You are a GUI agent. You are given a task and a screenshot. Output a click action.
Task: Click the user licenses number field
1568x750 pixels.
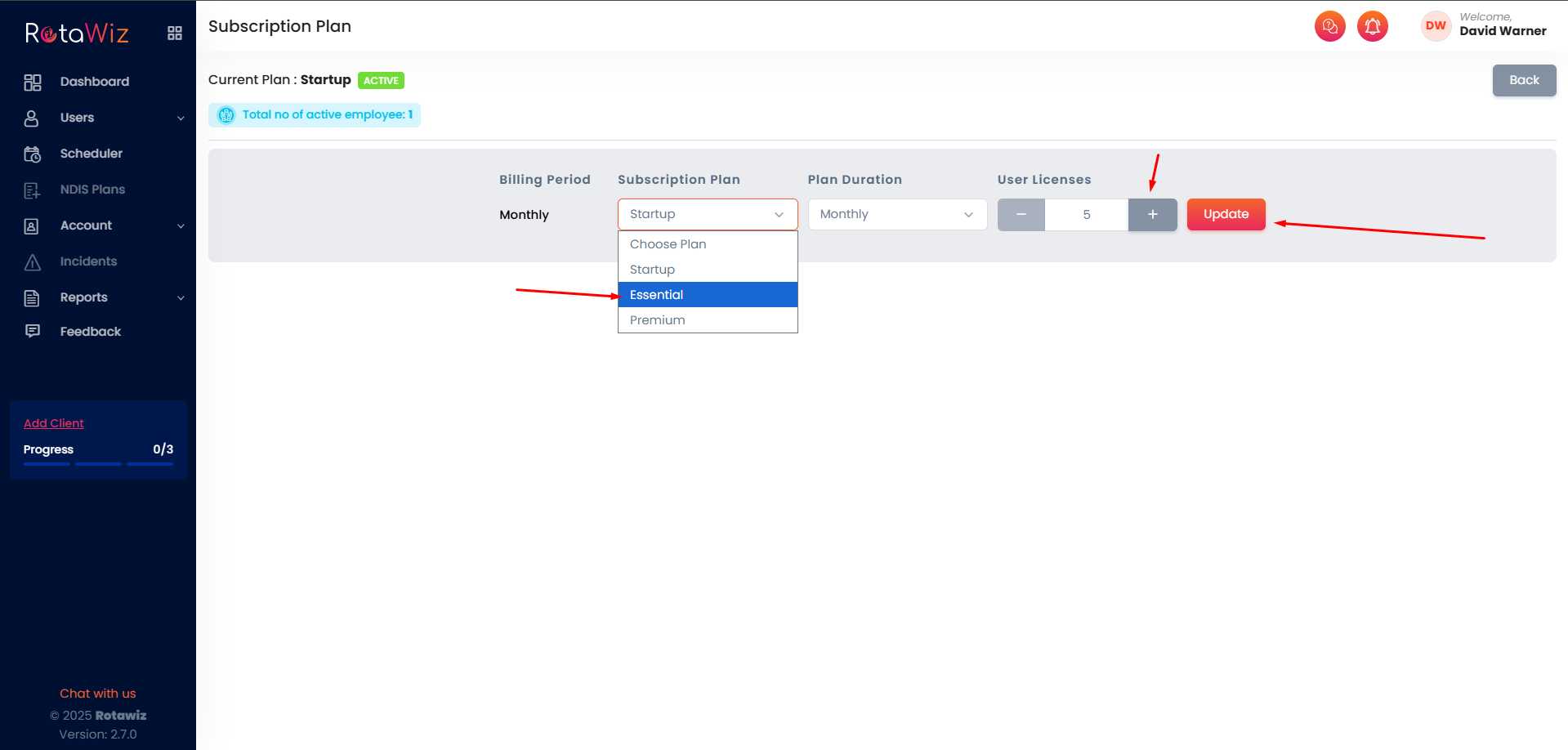pos(1086,215)
